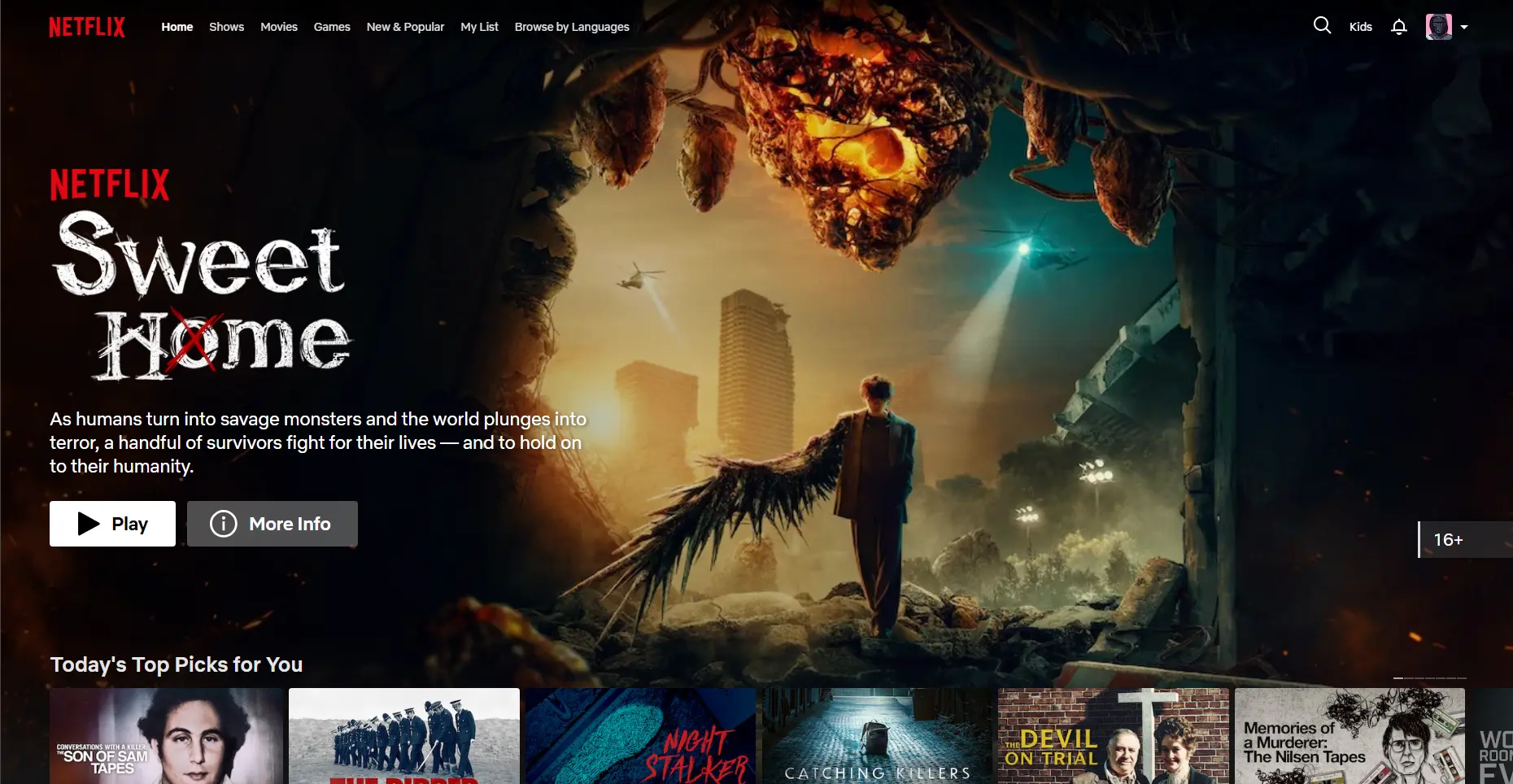
Task: Open the Kids profile link
Action: [1361, 27]
